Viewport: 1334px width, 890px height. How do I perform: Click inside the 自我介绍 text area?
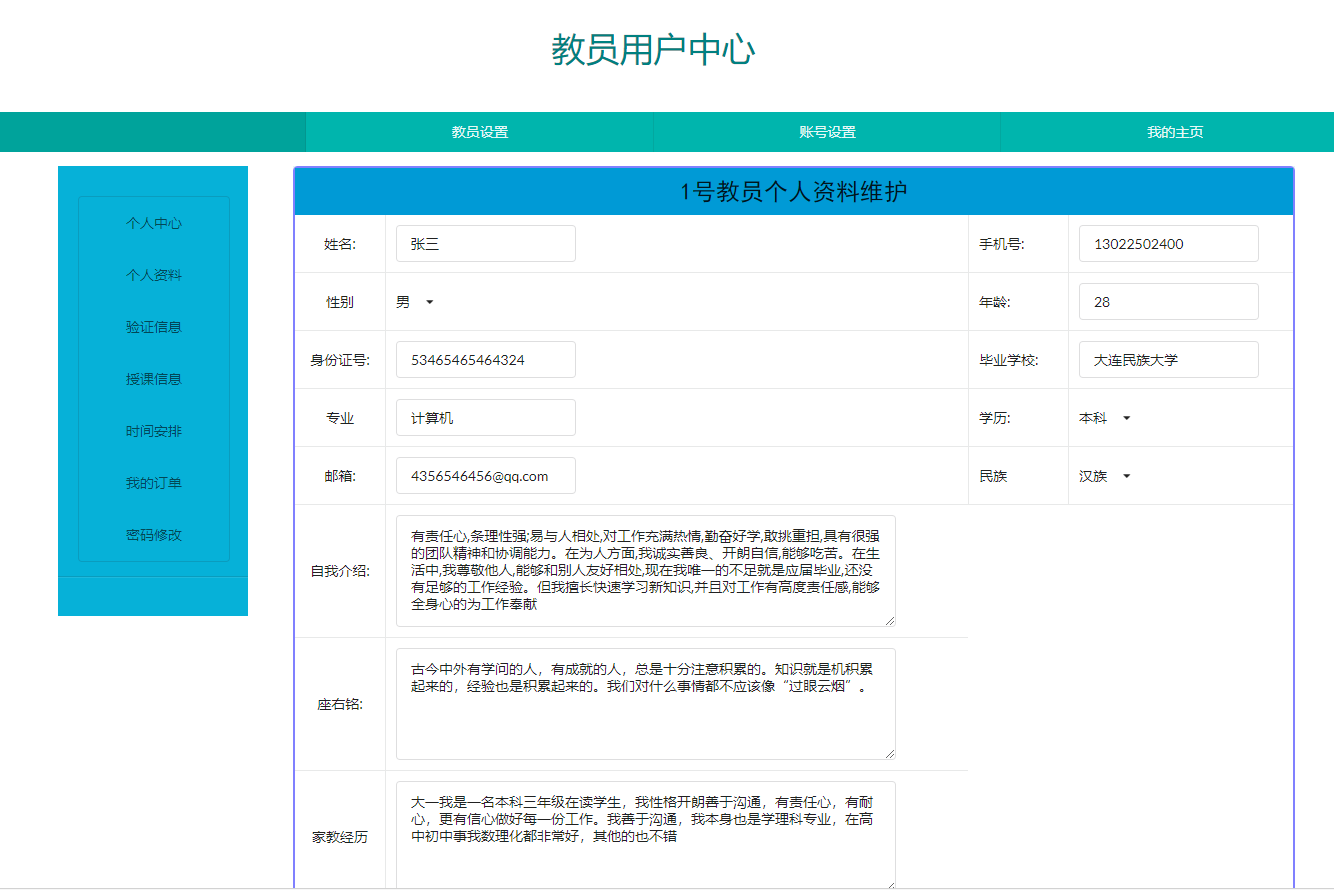[645, 571]
